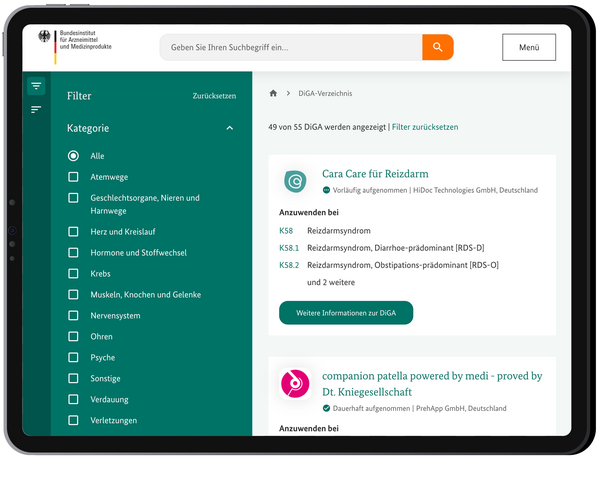The image size is (600, 479).
Task: Click the Kategorie heading label
Action: (88, 128)
